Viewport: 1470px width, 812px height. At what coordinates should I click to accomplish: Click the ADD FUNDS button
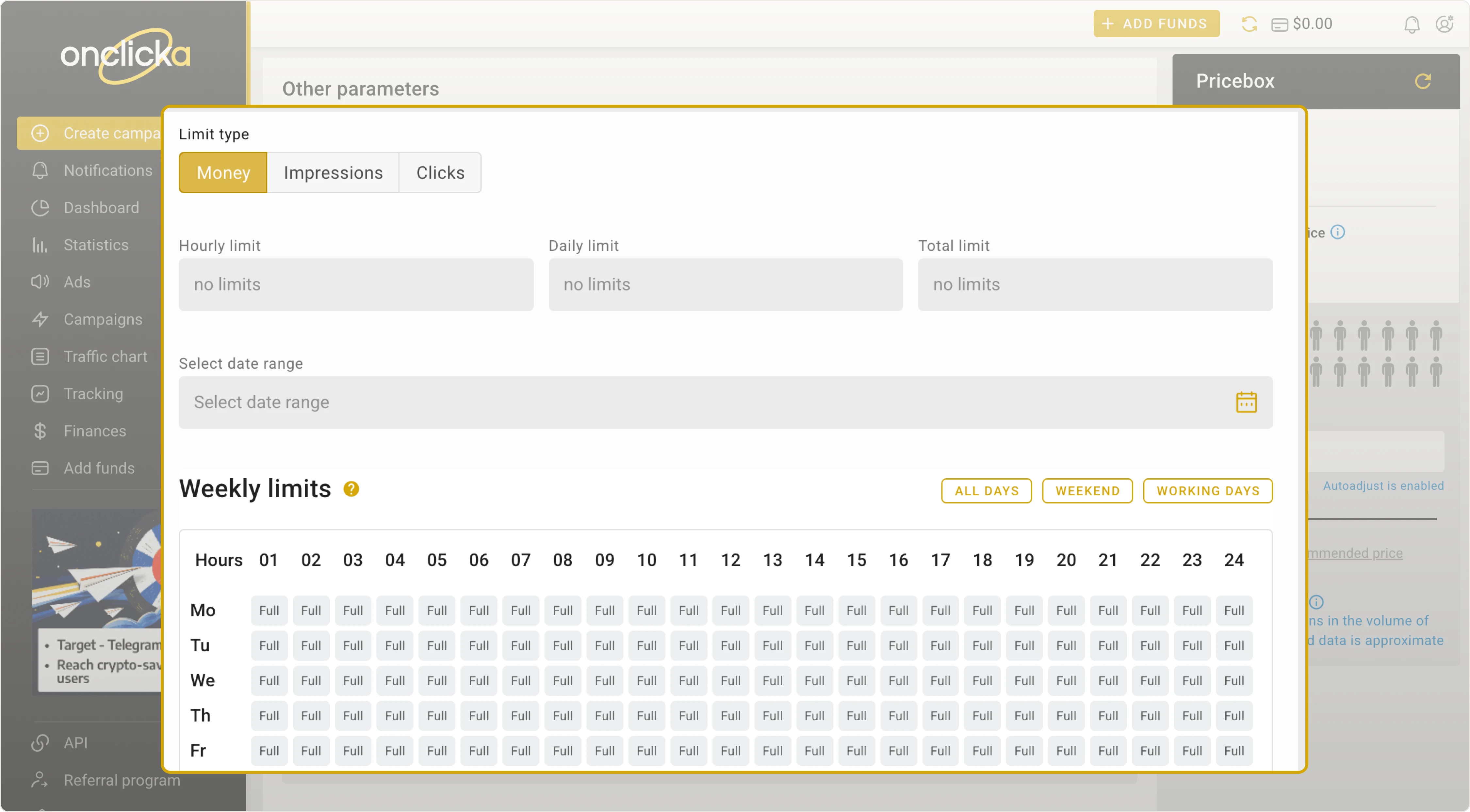[x=1156, y=24]
